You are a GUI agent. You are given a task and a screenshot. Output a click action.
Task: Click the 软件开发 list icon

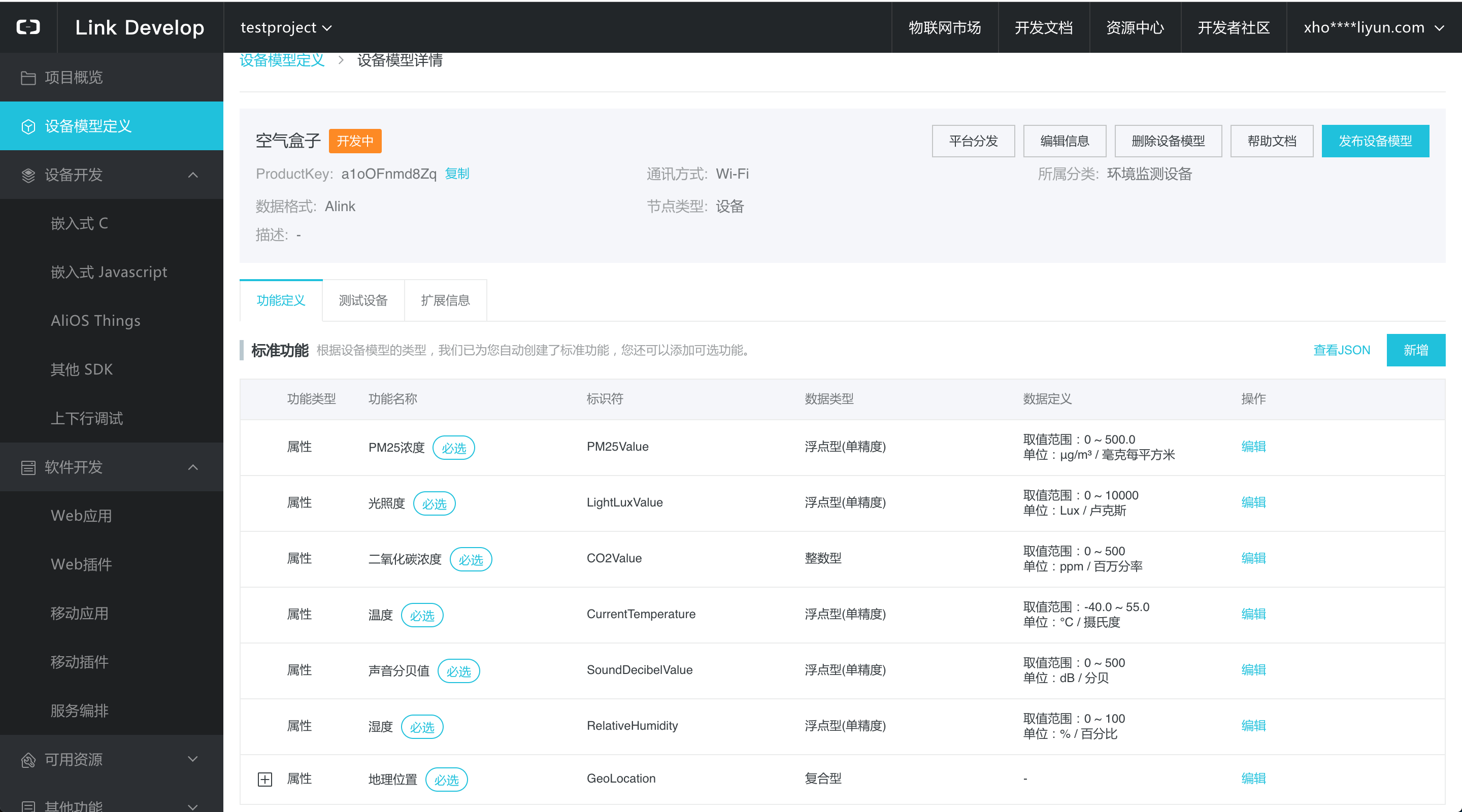point(28,467)
